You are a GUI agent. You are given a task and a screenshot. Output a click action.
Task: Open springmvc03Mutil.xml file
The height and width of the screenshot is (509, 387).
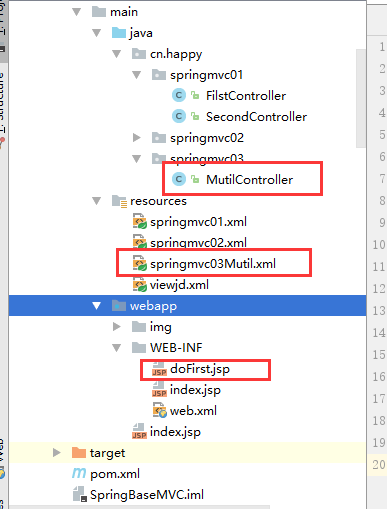click(x=213, y=264)
